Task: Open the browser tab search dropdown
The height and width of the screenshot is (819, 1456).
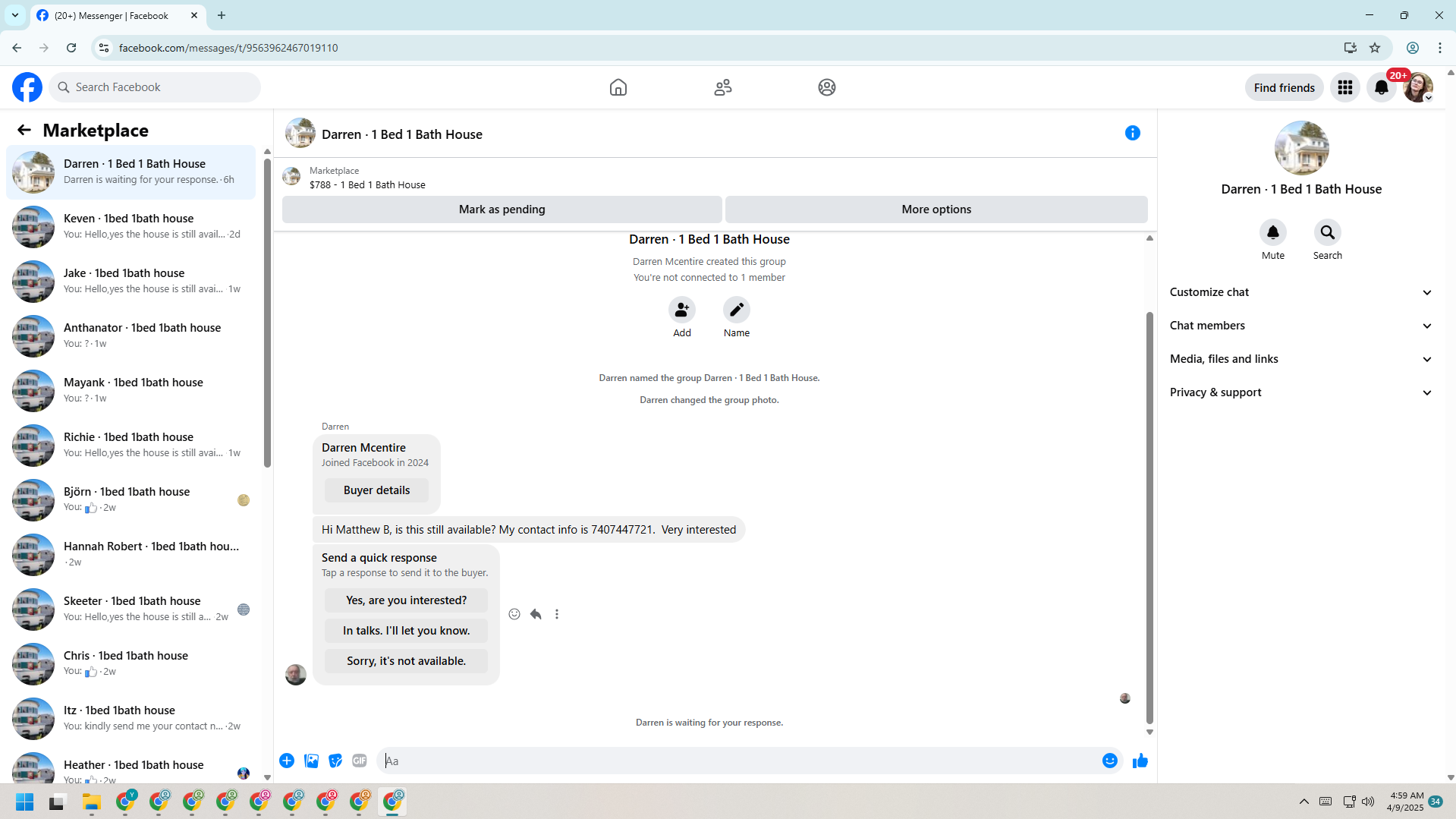Action: coord(15,15)
